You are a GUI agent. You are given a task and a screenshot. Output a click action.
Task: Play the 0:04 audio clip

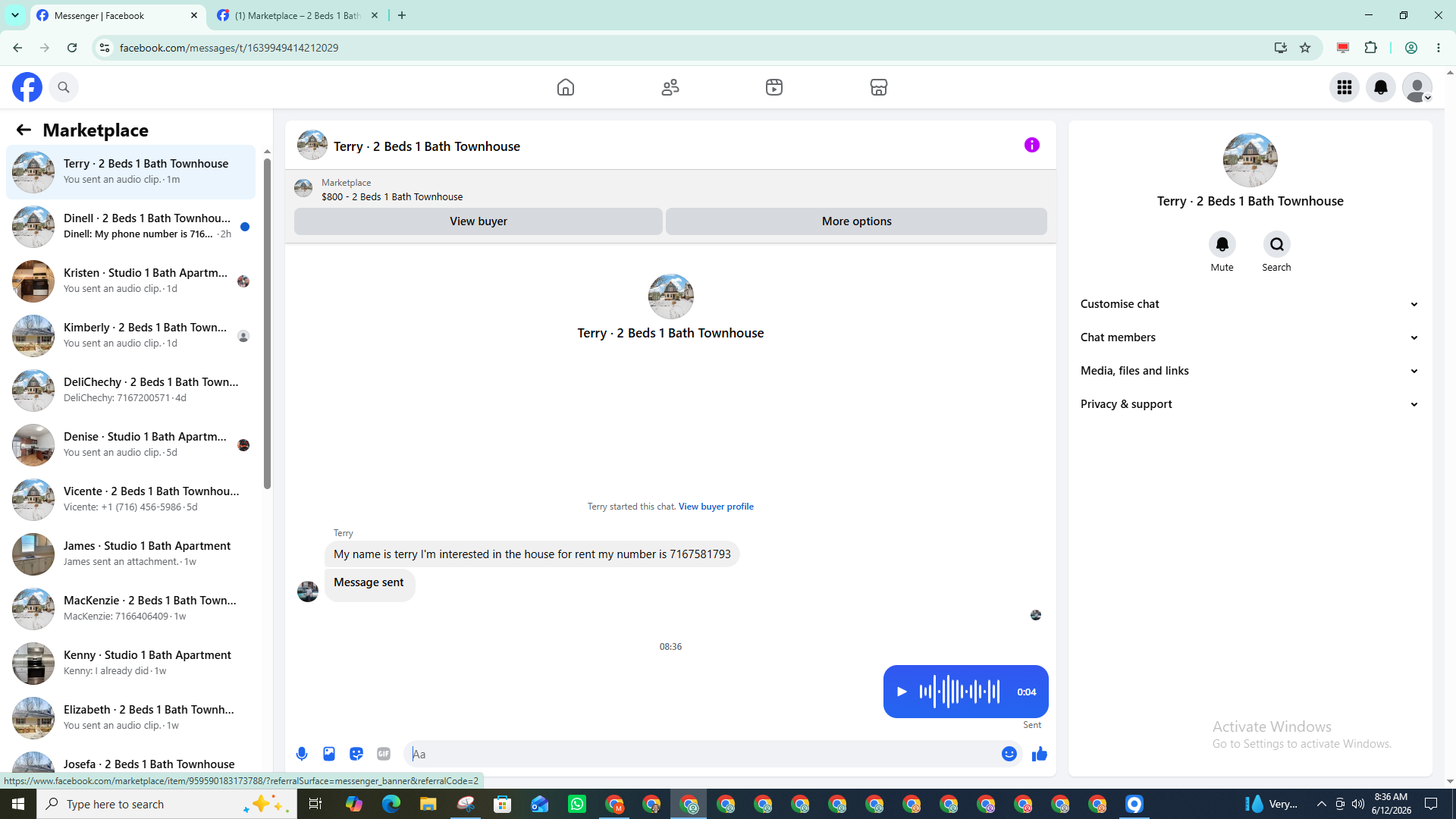point(902,692)
